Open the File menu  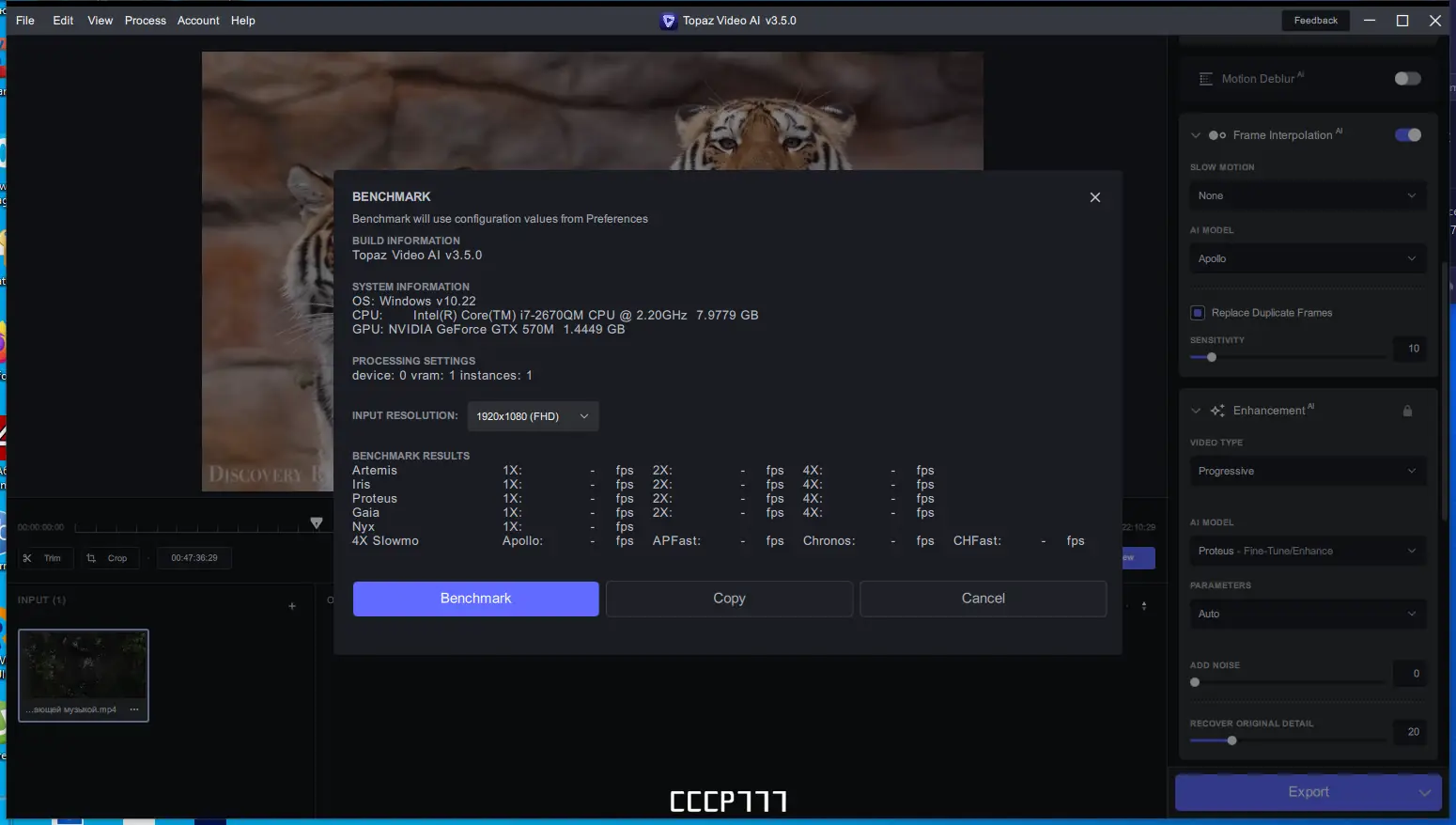(25, 21)
